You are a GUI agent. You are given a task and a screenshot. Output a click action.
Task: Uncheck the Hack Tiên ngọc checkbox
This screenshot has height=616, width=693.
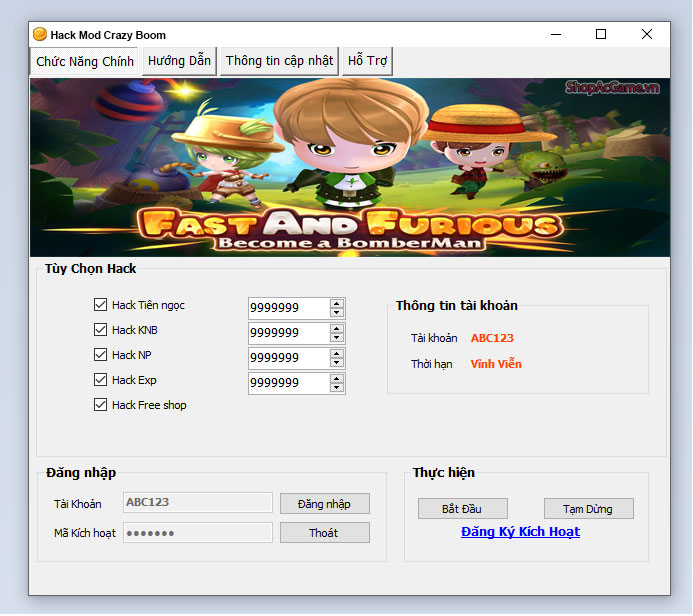[100, 305]
